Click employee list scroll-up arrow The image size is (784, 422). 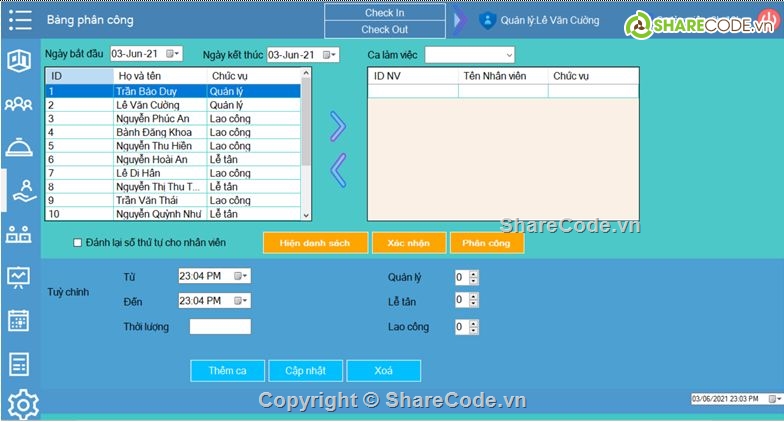point(306,74)
